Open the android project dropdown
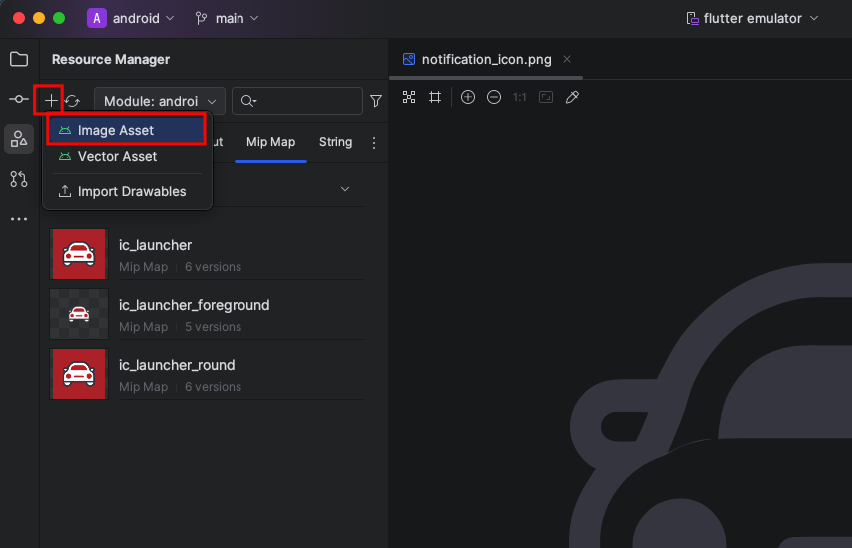The height and width of the screenshot is (548, 852). pos(131,18)
